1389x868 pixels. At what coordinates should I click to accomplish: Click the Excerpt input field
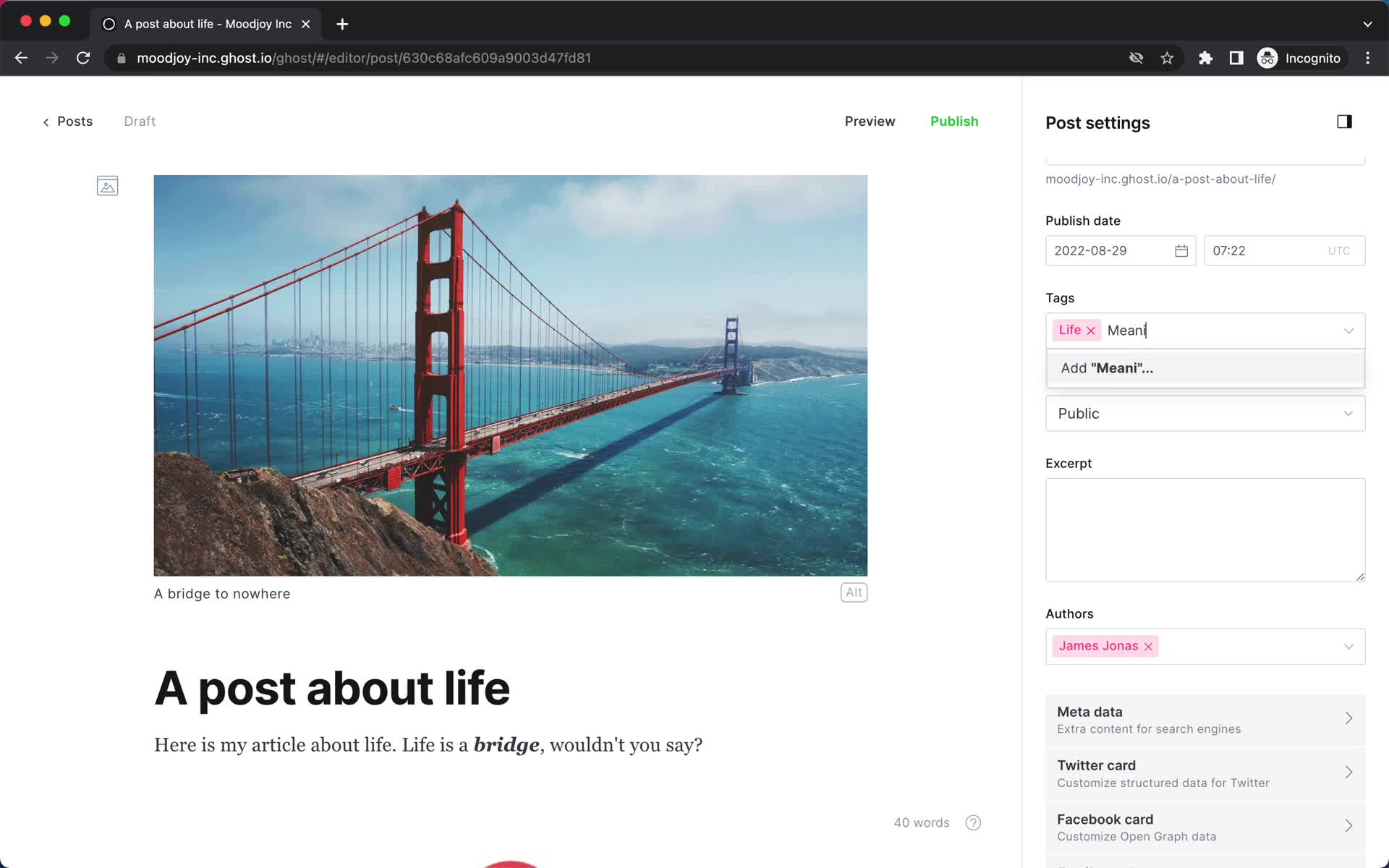coord(1204,530)
